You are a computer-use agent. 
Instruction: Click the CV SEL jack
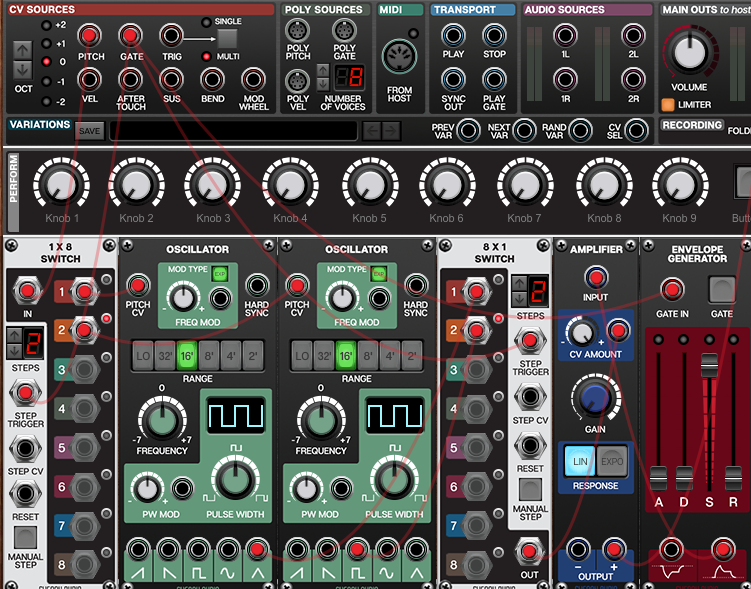pos(637,130)
